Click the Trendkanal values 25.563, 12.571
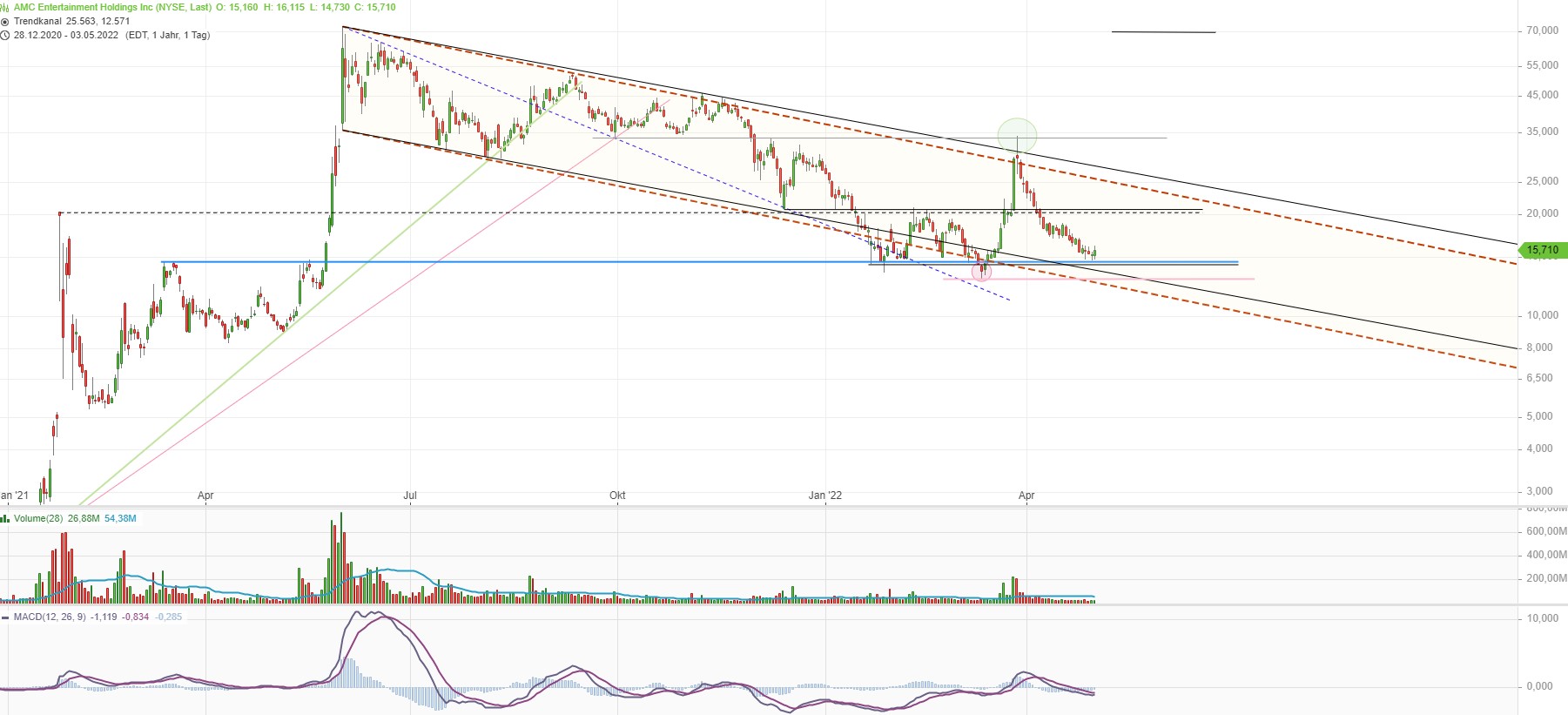 pyautogui.click(x=98, y=21)
